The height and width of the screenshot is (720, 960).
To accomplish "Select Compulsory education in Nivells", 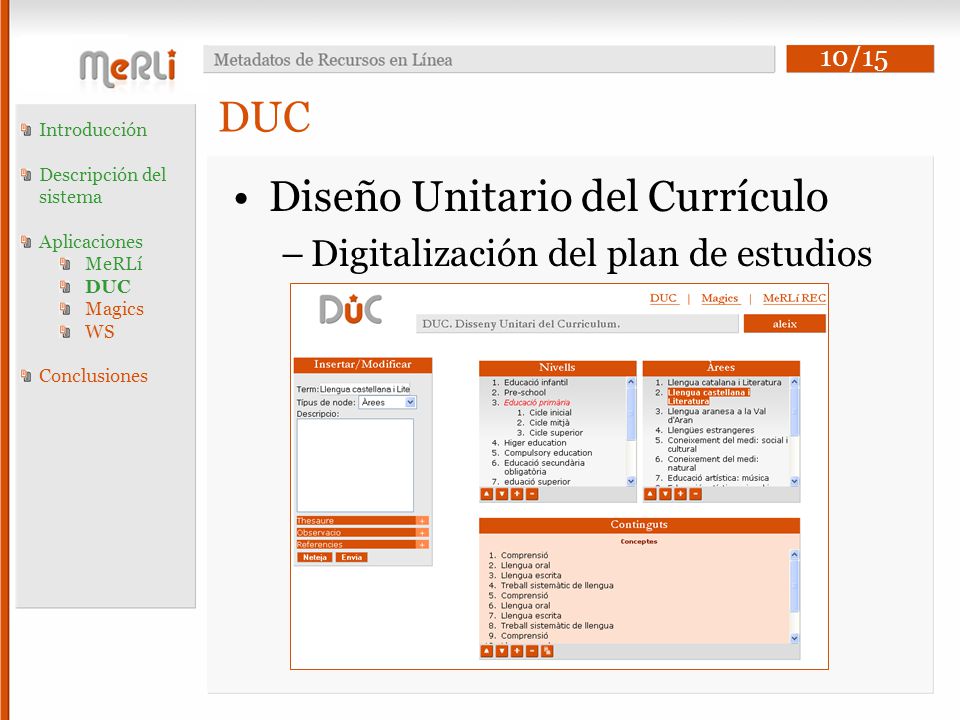I will pos(548,452).
